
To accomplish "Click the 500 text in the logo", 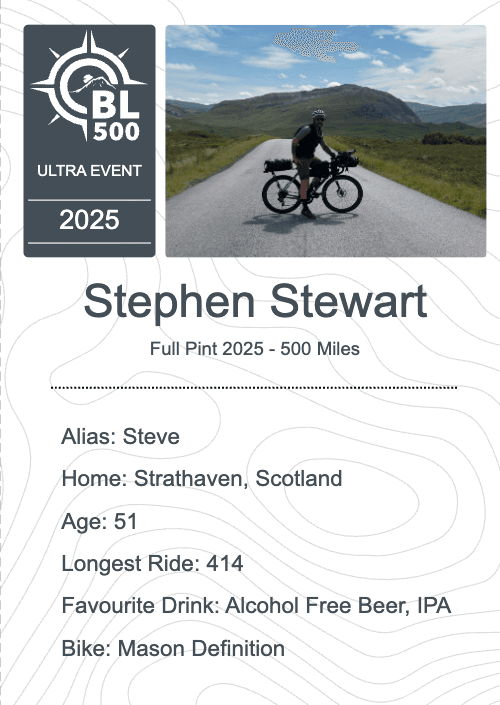I will tap(116, 131).
